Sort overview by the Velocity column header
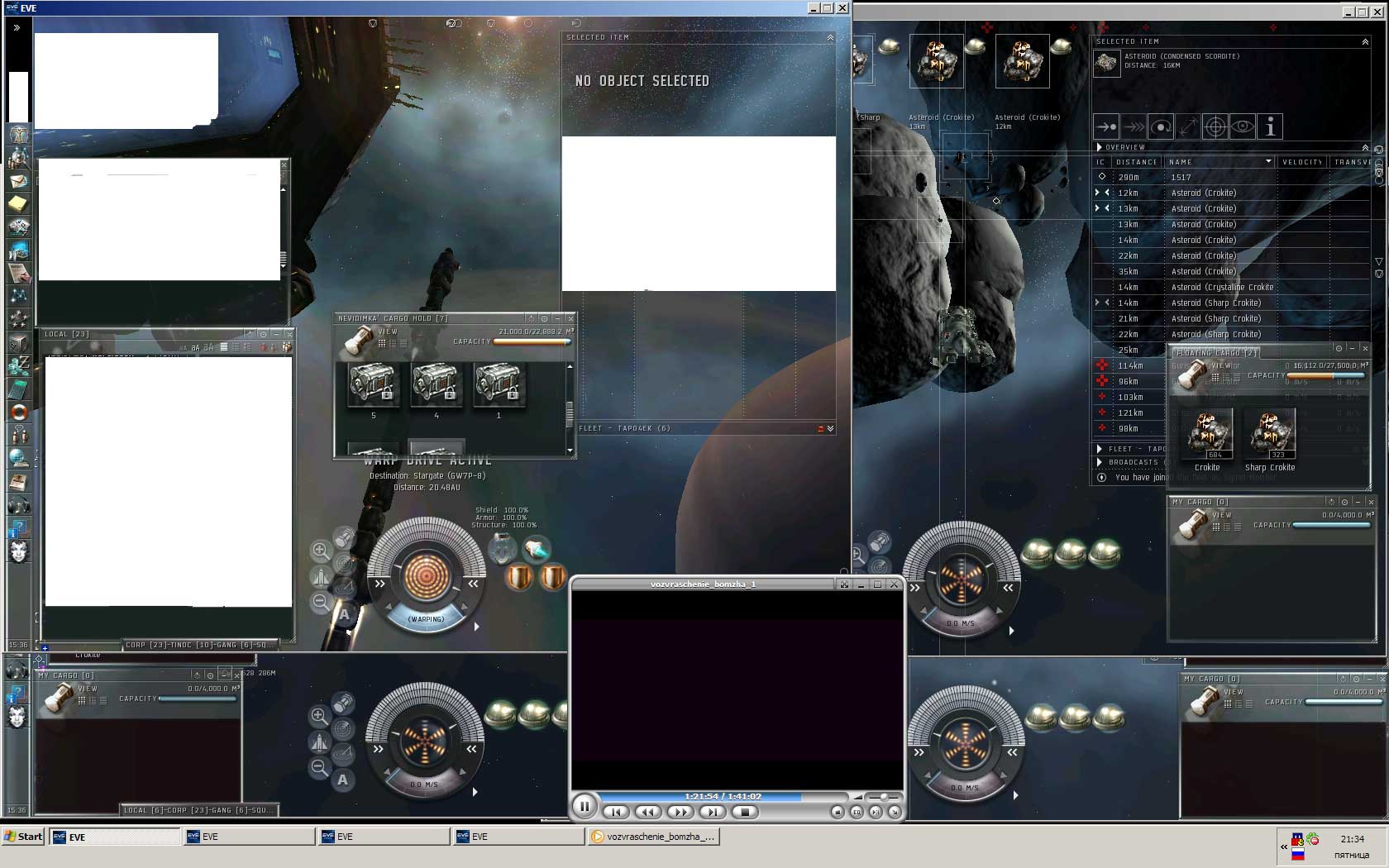The image size is (1389, 868). (1302, 162)
